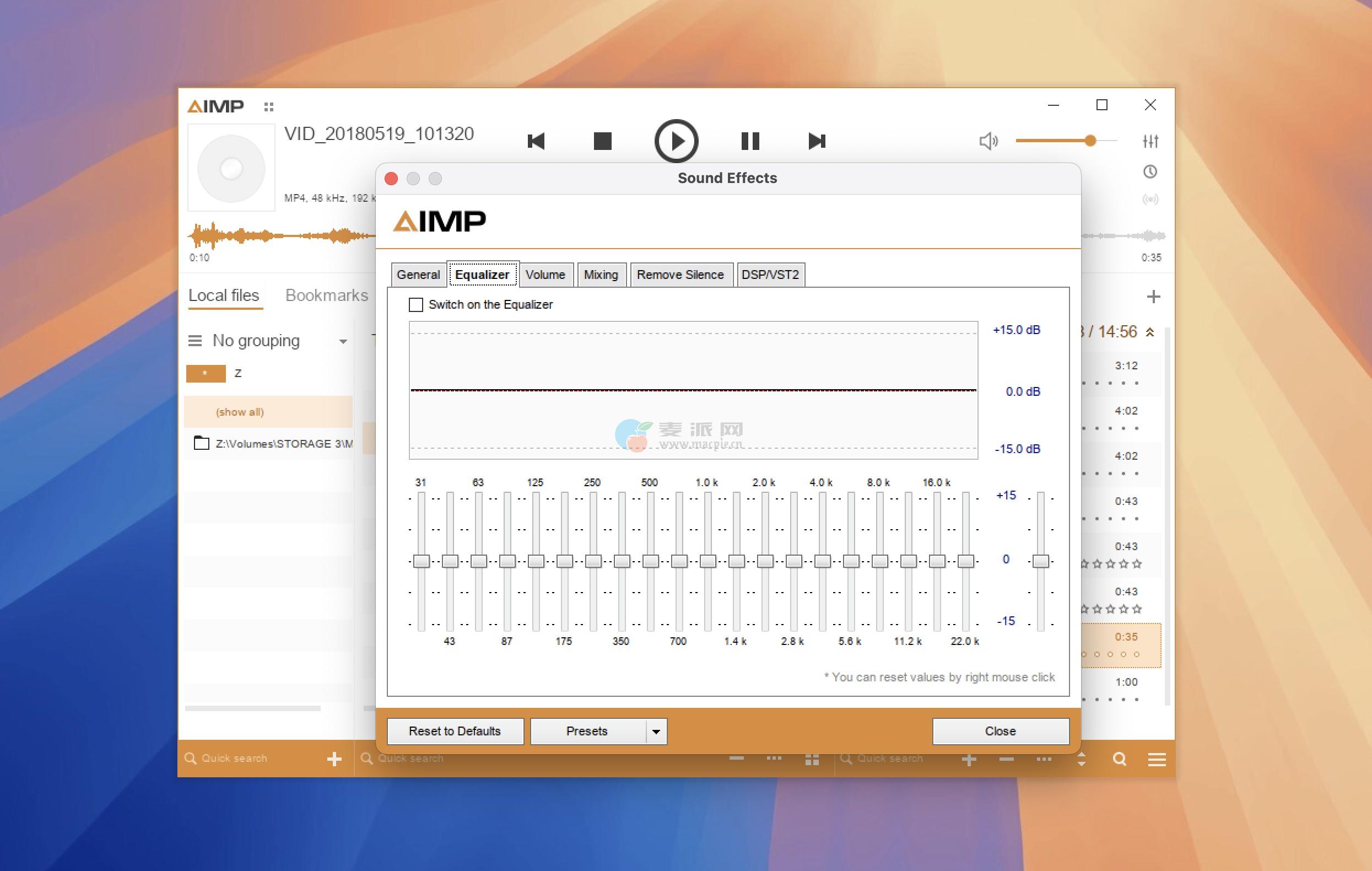Select the asterisk alphabet filter
Image resolution: width=1372 pixels, height=871 pixels.
[206, 373]
